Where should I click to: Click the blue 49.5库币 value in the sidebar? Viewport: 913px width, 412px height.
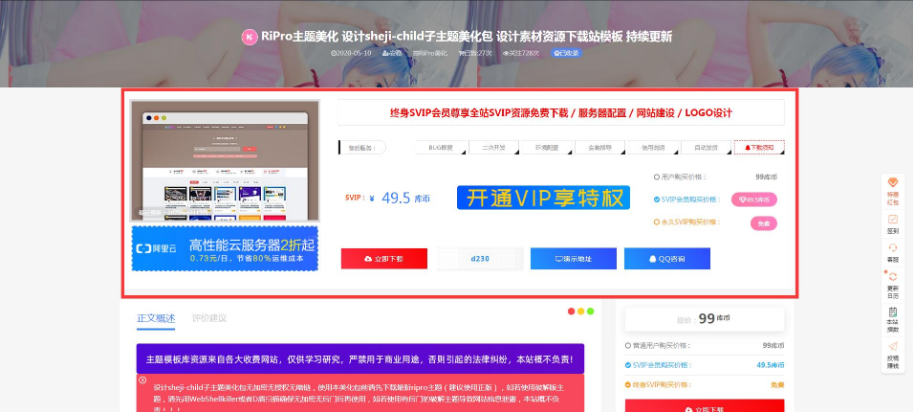click(770, 365)
